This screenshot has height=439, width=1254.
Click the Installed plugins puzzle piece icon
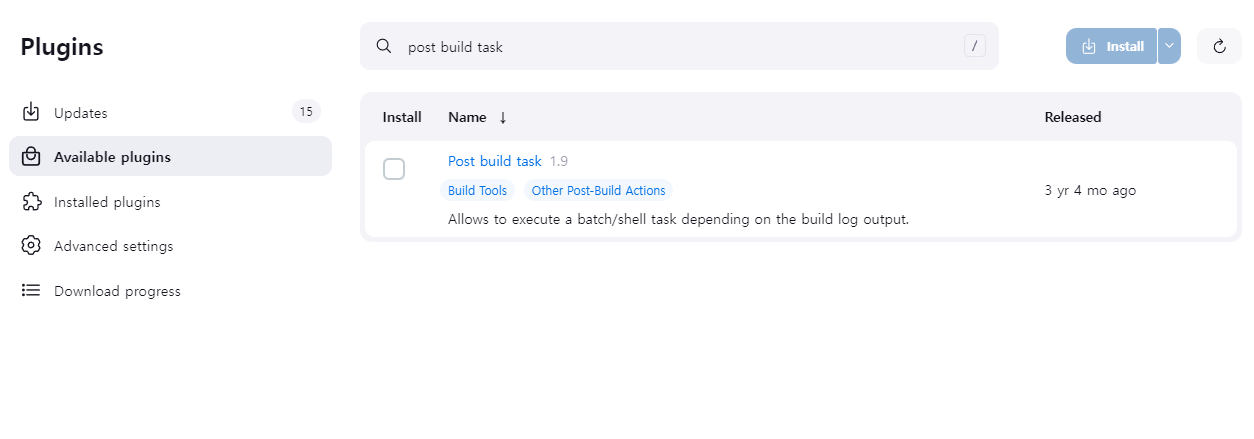click(31, 202)
